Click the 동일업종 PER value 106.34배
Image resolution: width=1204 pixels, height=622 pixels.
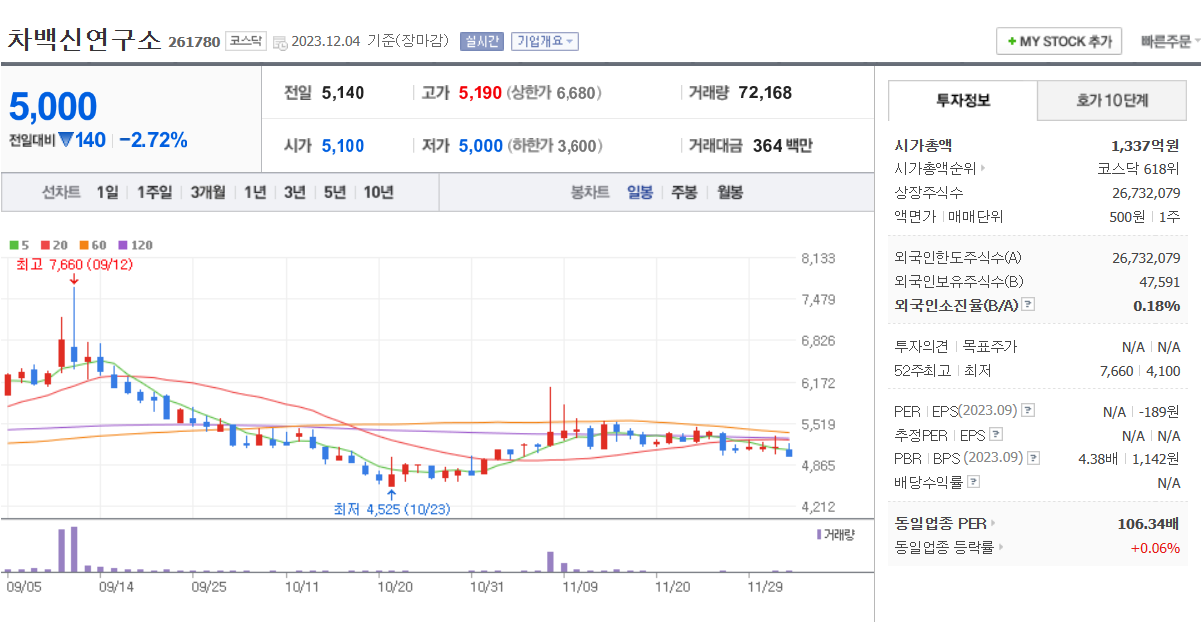click(1149, 523)
